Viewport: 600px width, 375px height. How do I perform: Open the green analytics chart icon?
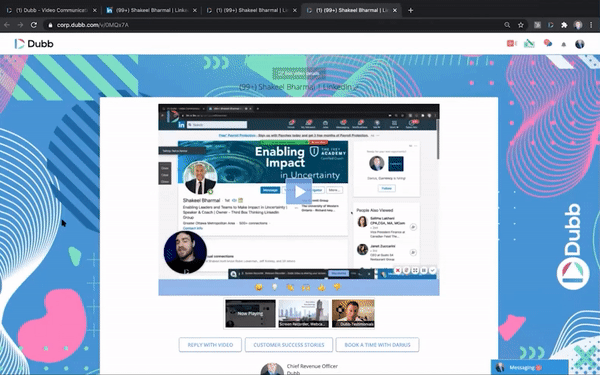click(529, 43)
